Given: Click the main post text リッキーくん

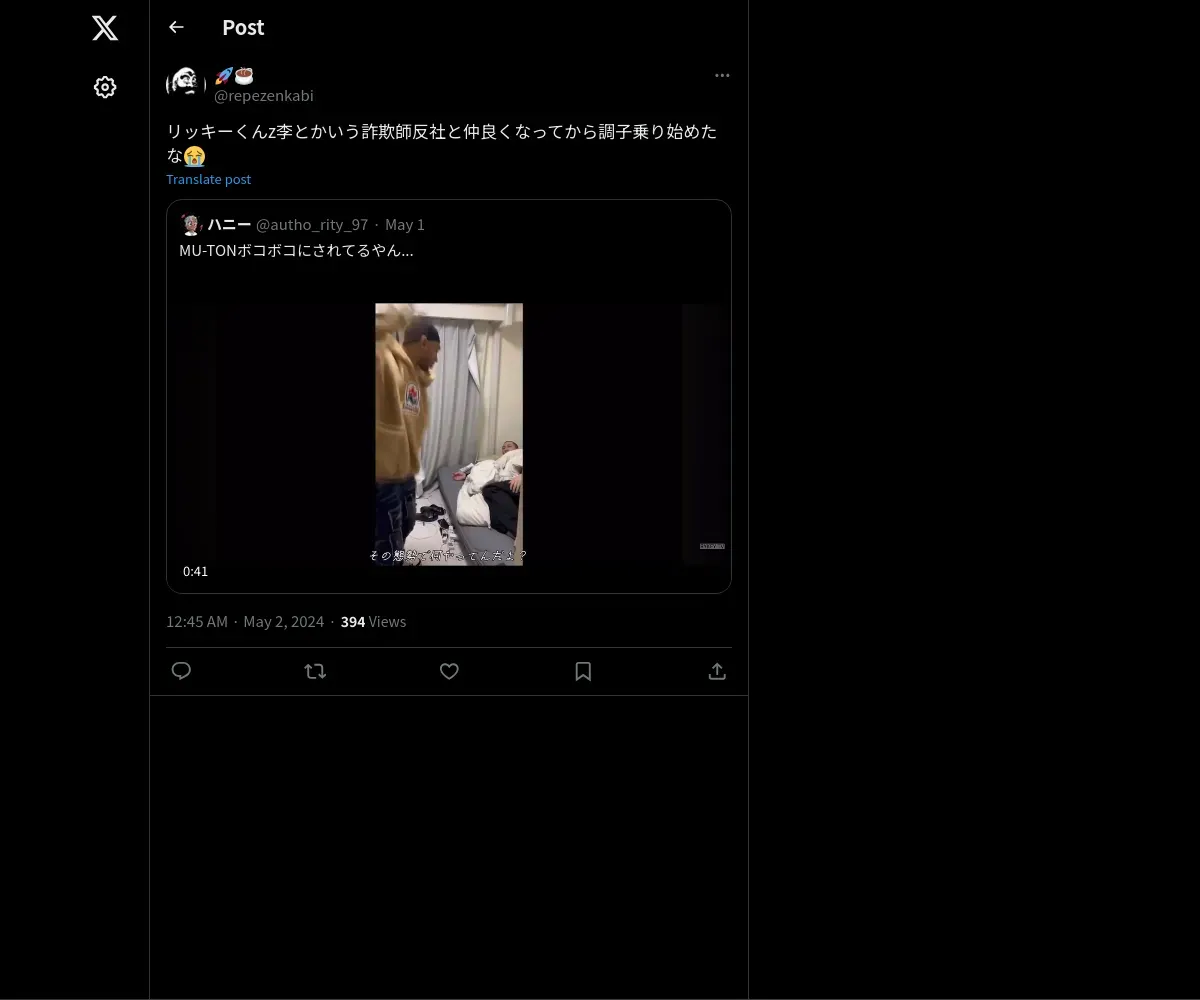Looking at the screenshot, I should click(x=442, y=143).
